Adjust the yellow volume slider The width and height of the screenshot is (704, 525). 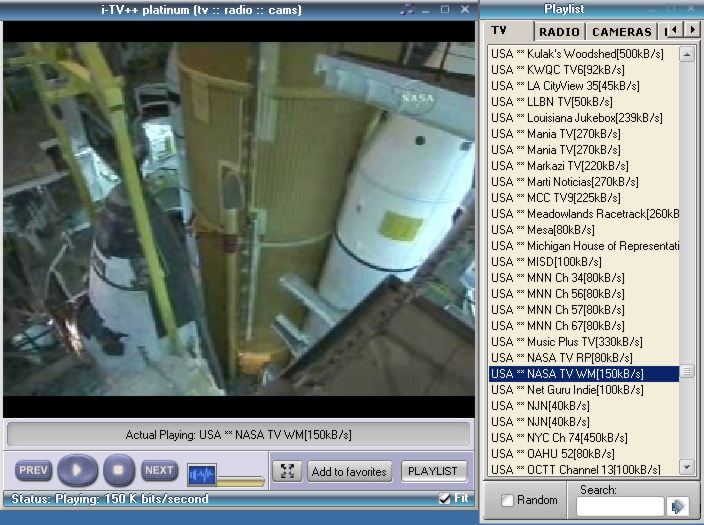coord(241,482)
